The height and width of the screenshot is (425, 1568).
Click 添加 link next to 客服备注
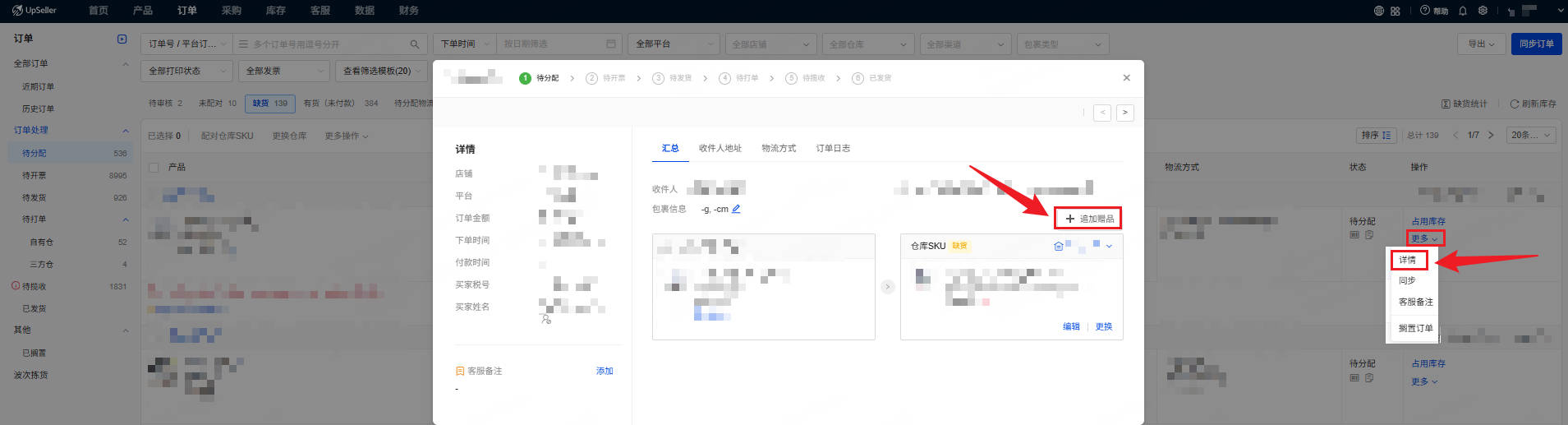pyautogui.click(x=605, y=372)
